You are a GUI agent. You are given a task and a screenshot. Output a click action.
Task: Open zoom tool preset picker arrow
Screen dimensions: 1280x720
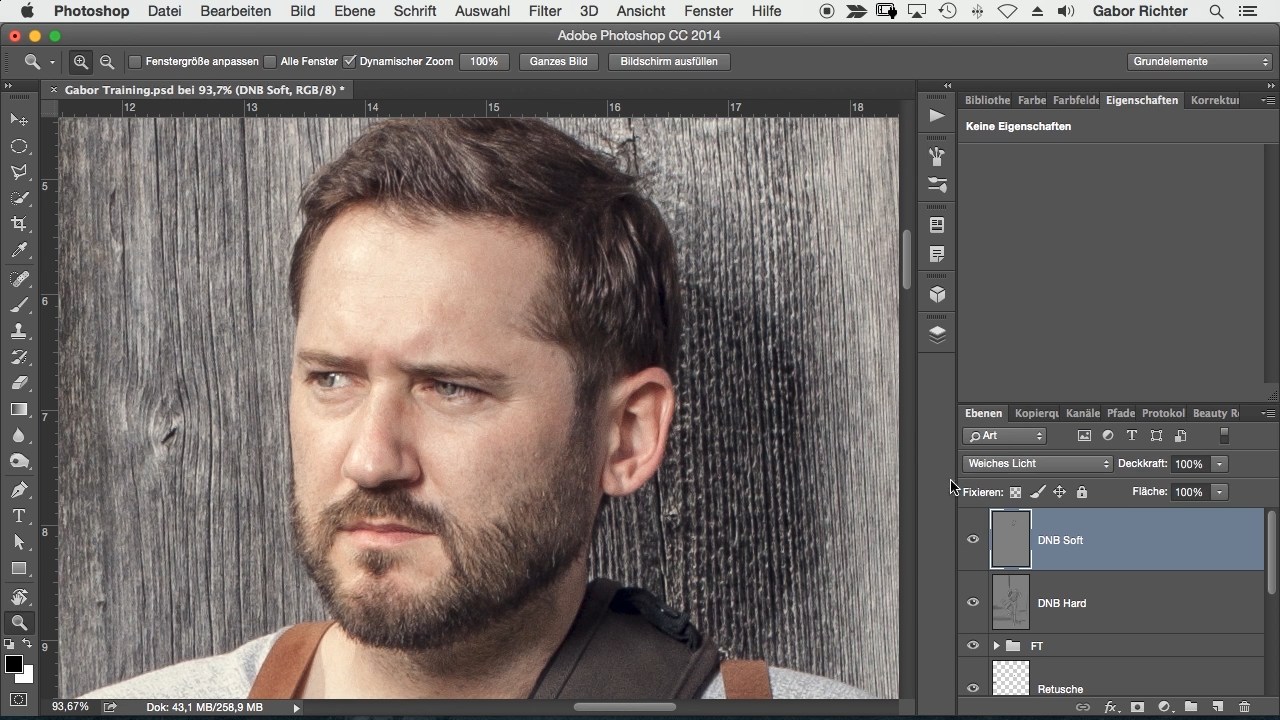point(52,62)
